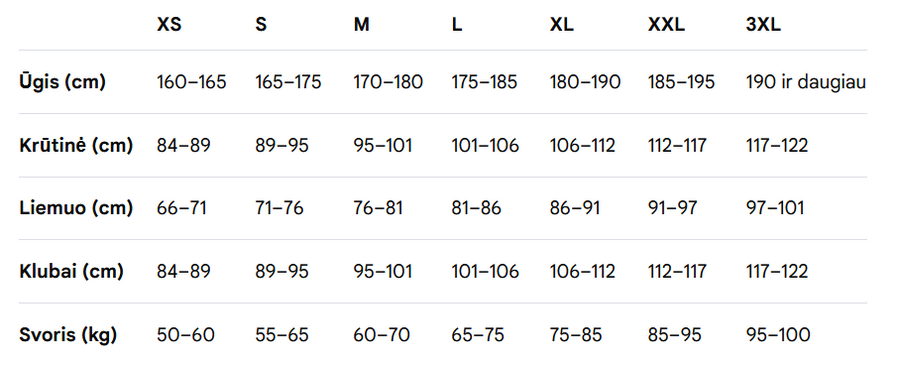900x366 pixels.
Task: Select the 3XL column header
Action: (x=763, y=25)
